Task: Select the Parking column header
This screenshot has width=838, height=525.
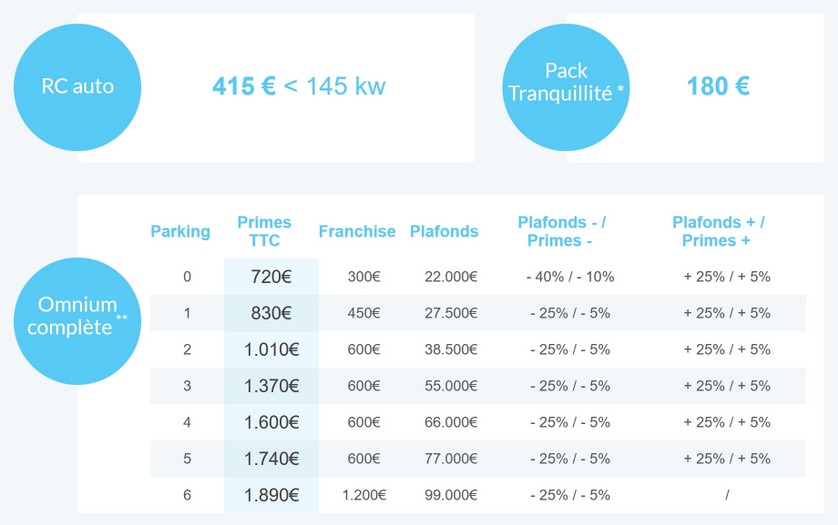Action: [x=180, y=231]
